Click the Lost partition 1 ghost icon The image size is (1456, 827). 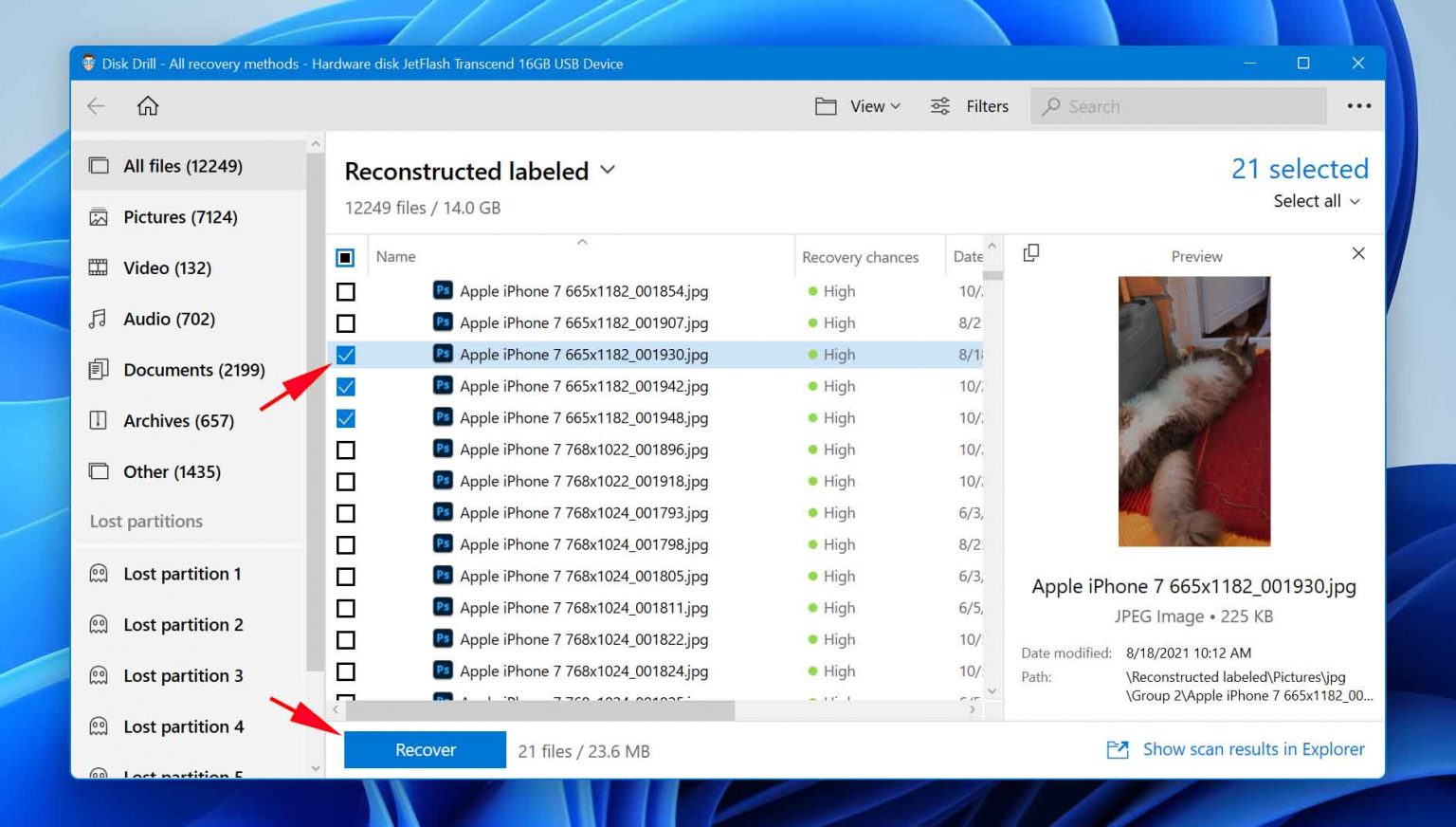pyautogui.click(x=99, y=574)
